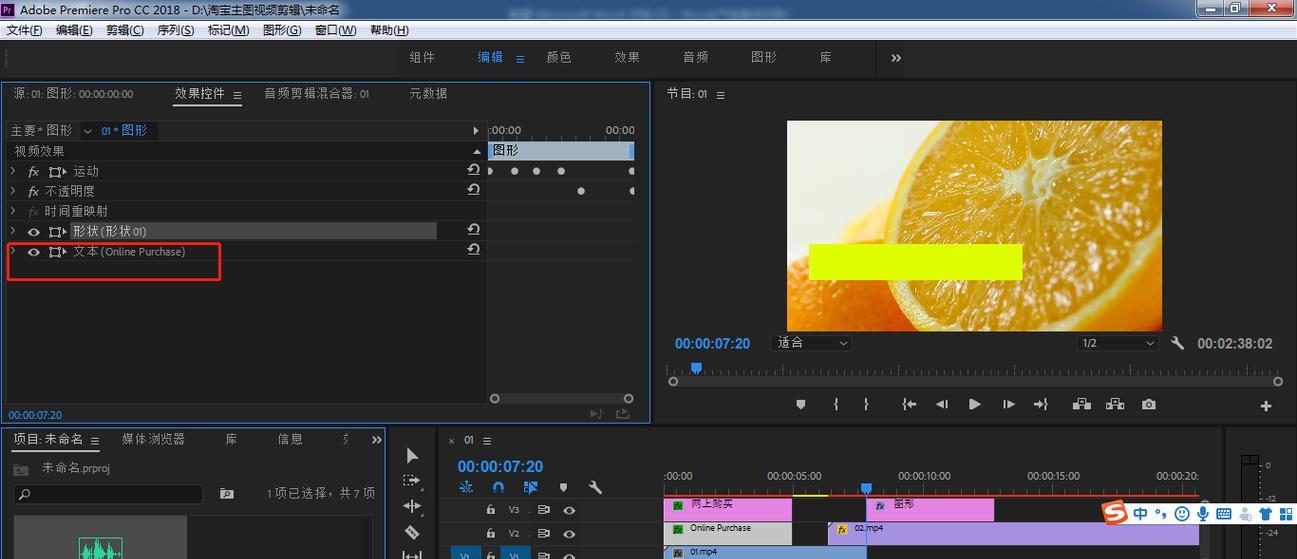Go to Out point in Program monitor
The height and width of the screenshot is (559, 1297).
click(x=1041, y=405)
